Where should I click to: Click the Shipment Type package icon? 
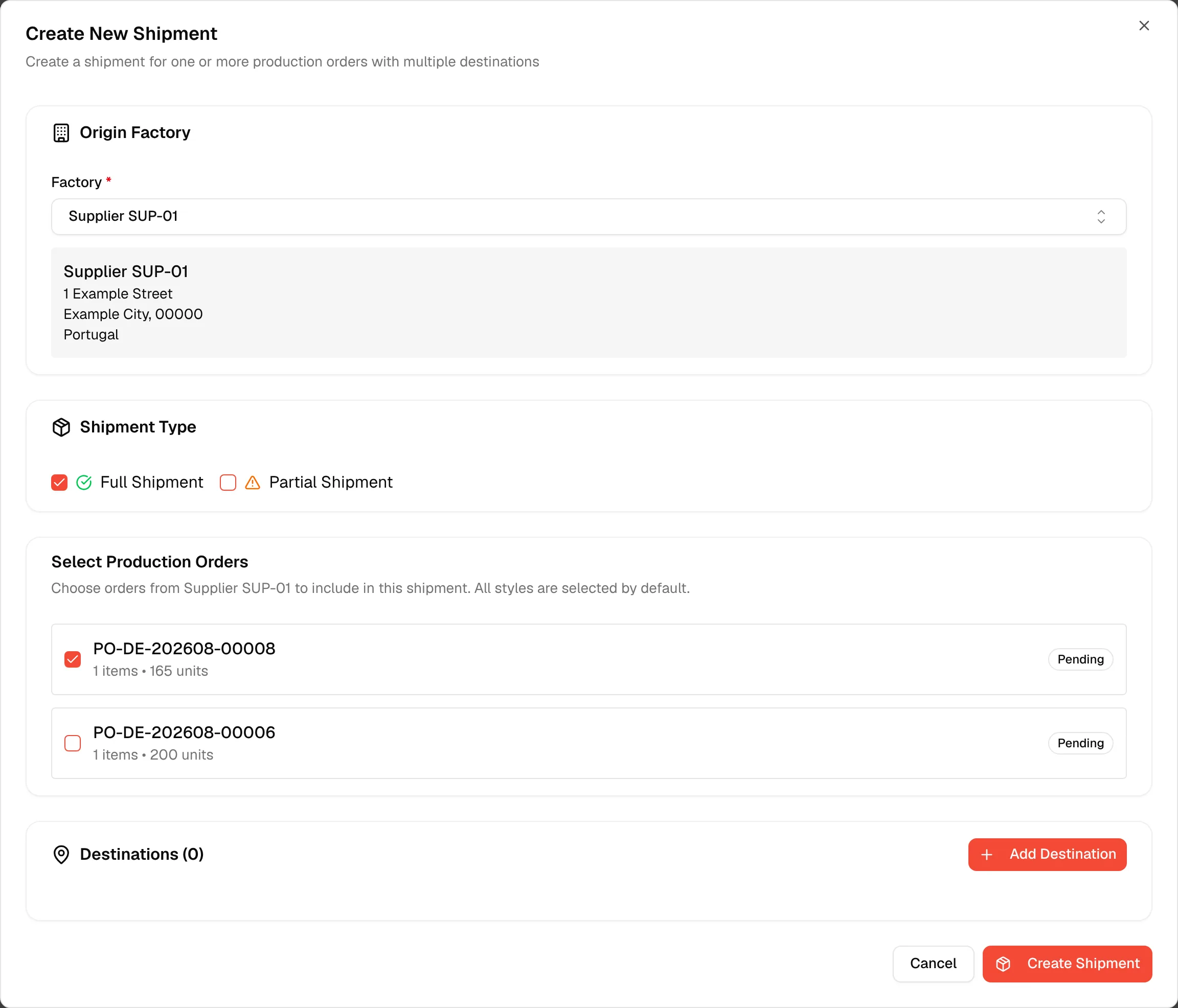pyautogui.click(x=61, y=427)
